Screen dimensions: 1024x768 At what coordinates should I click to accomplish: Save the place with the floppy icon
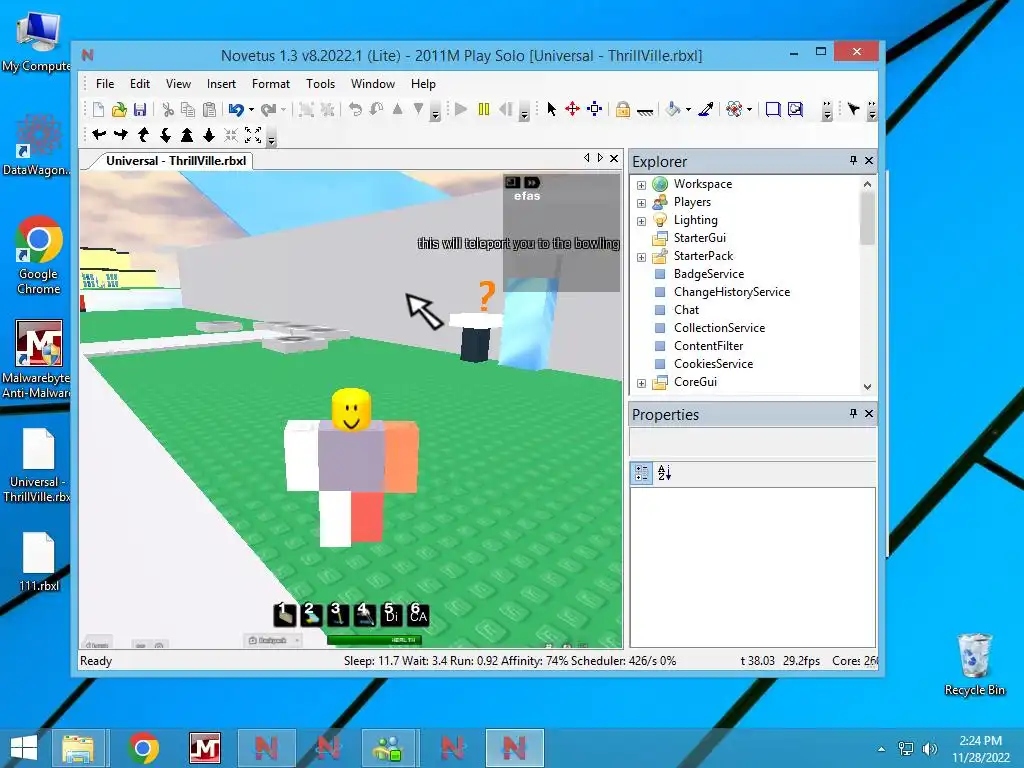(140, 110)
